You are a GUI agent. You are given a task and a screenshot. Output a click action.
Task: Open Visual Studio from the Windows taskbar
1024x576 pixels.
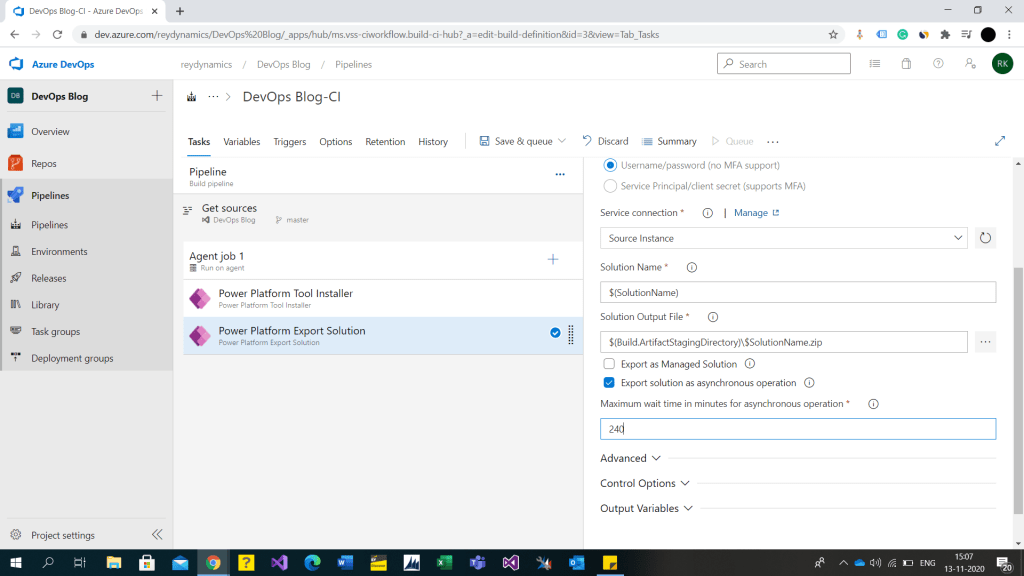coord(279,562)
